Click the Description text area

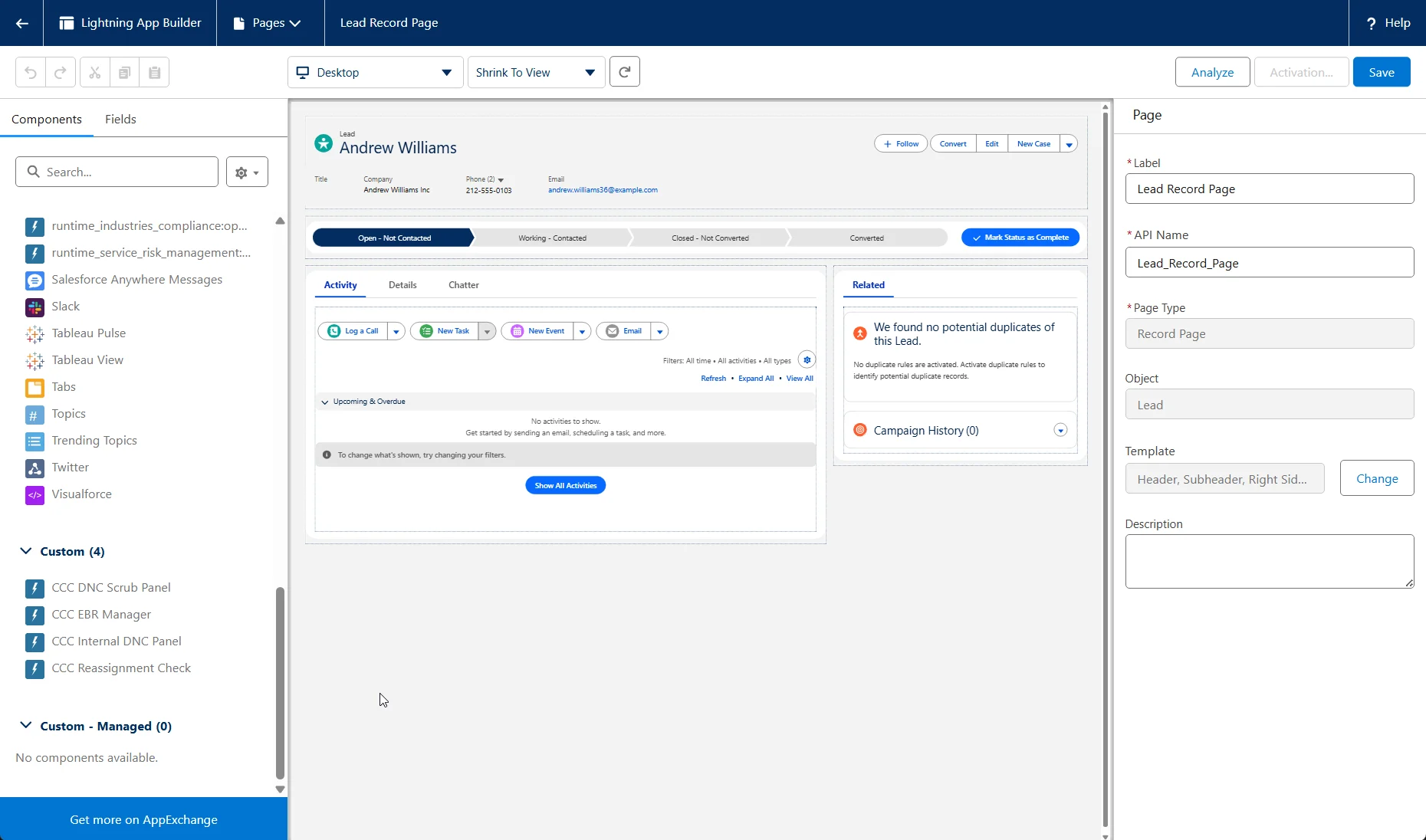tap(1270, 562)
